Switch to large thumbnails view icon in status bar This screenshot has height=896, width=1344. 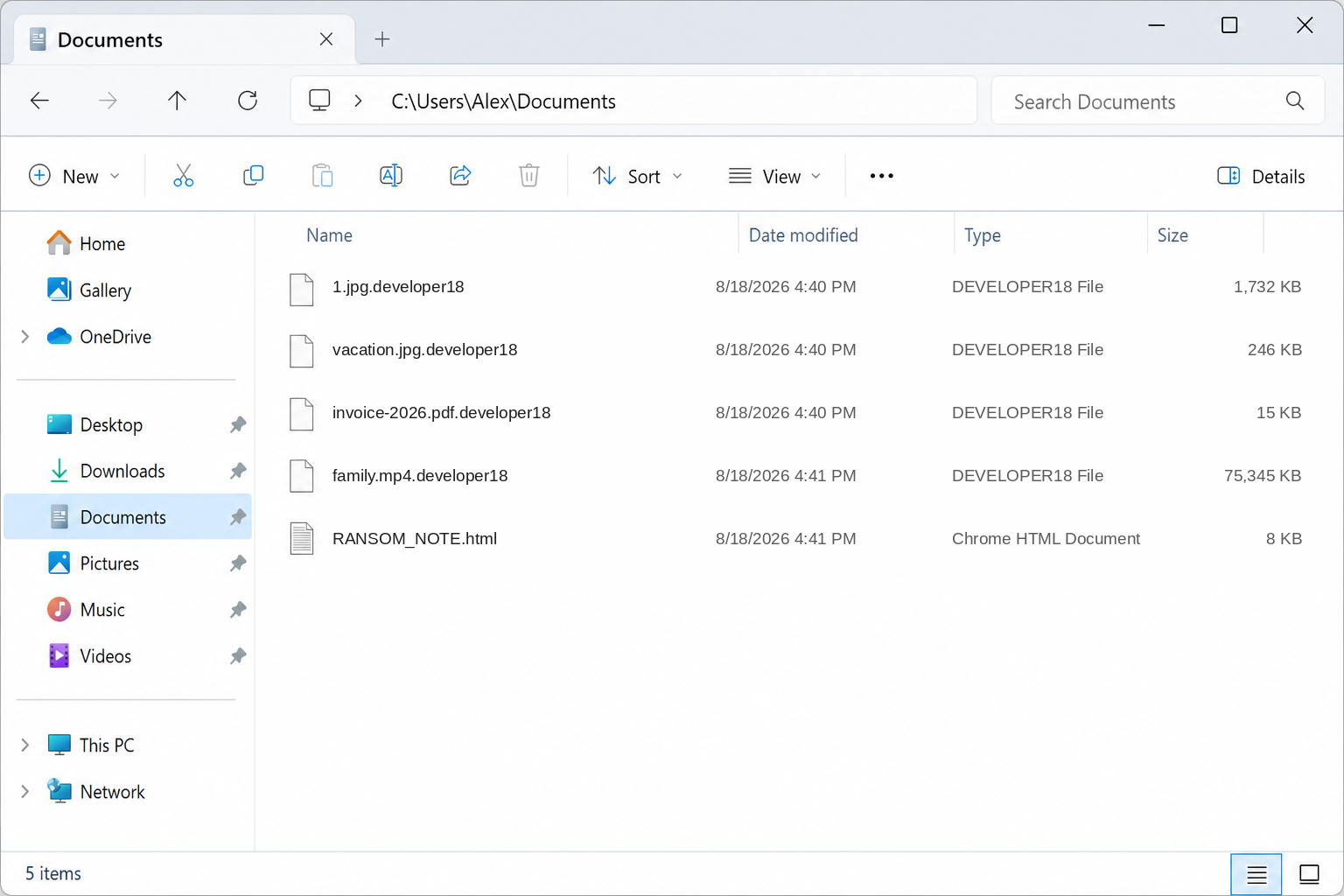(x=1309, y=874)
